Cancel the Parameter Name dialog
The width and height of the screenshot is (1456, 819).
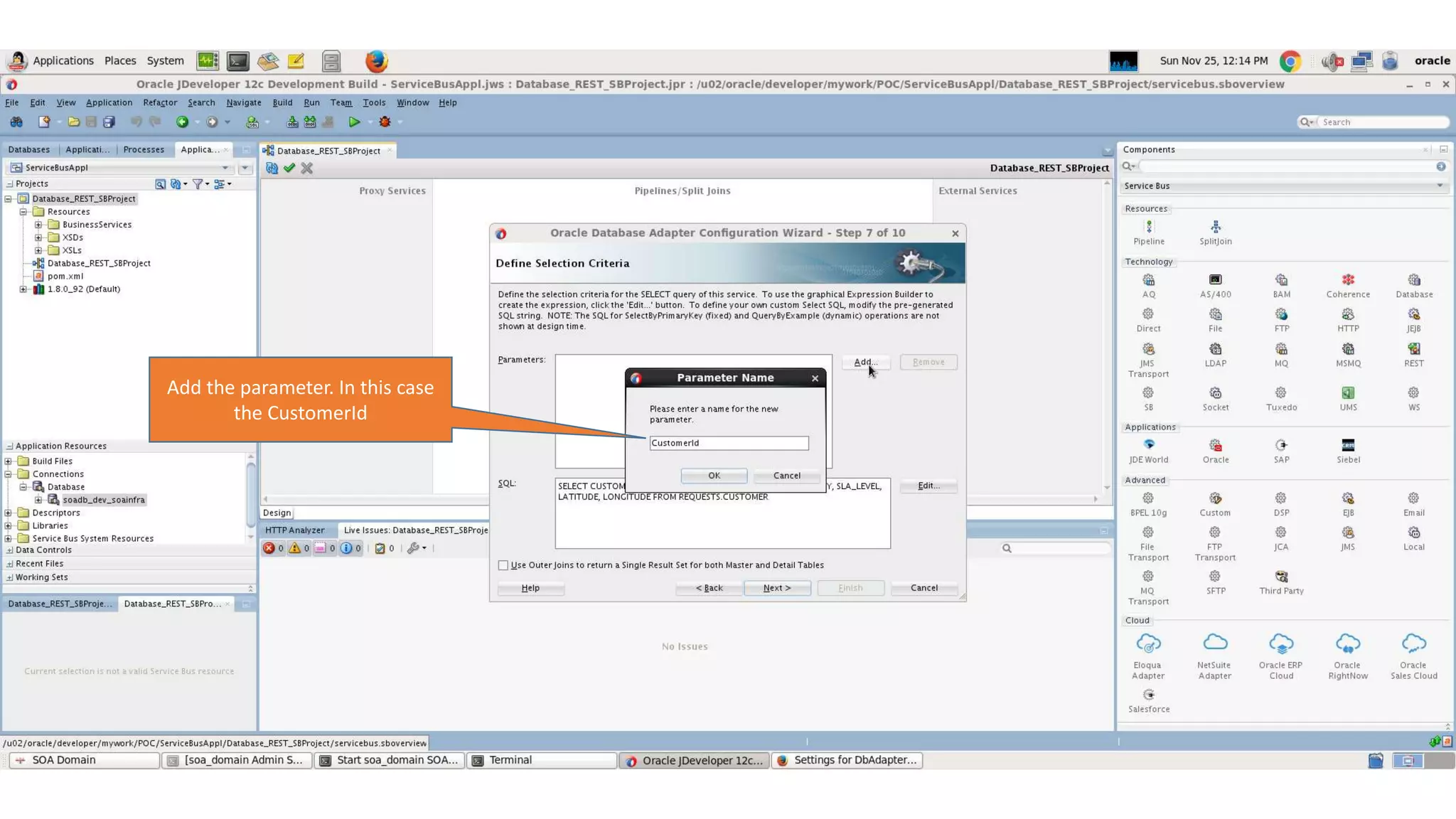pos(786,476)
